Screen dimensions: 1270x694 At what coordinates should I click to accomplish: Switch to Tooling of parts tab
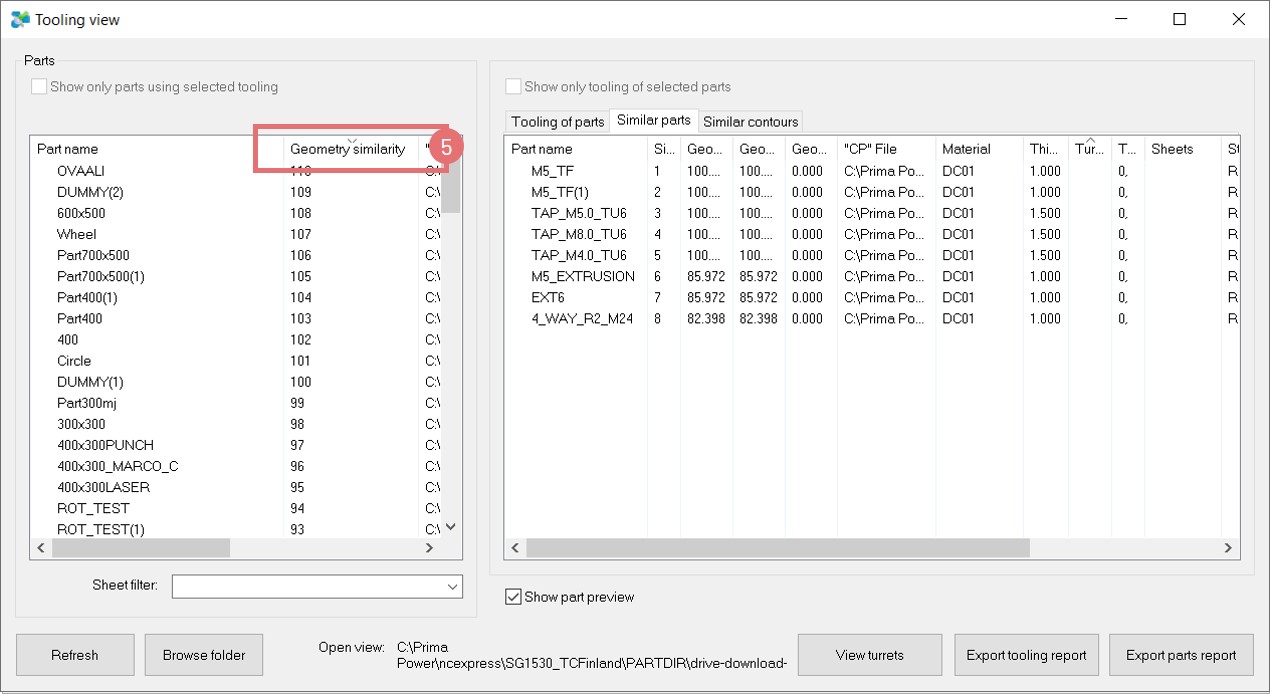(x=557, y=122)
